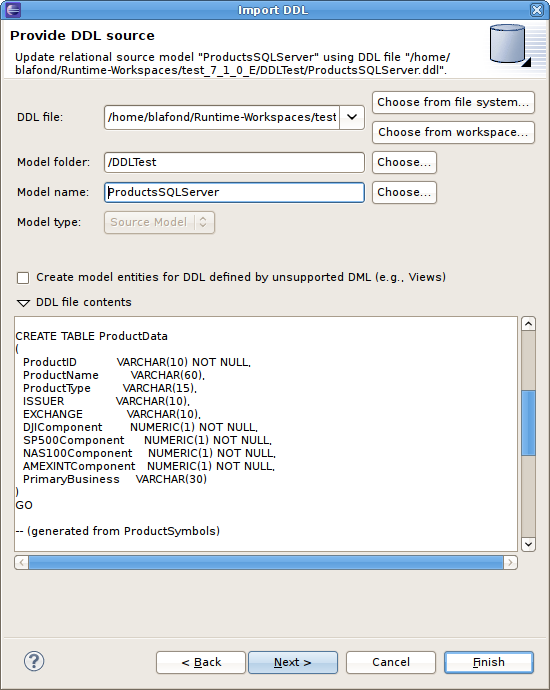Click the help question mark icon

(34, 661)
